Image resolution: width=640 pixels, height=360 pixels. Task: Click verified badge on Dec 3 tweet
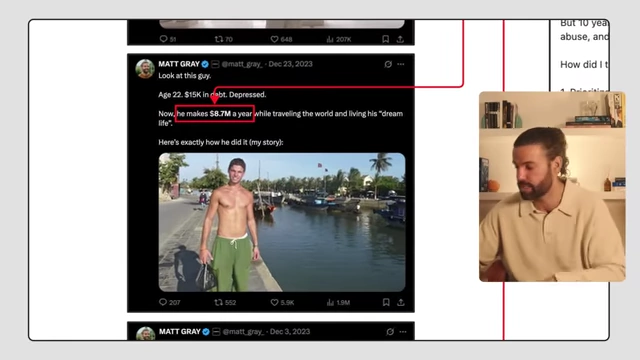(206, 331)
